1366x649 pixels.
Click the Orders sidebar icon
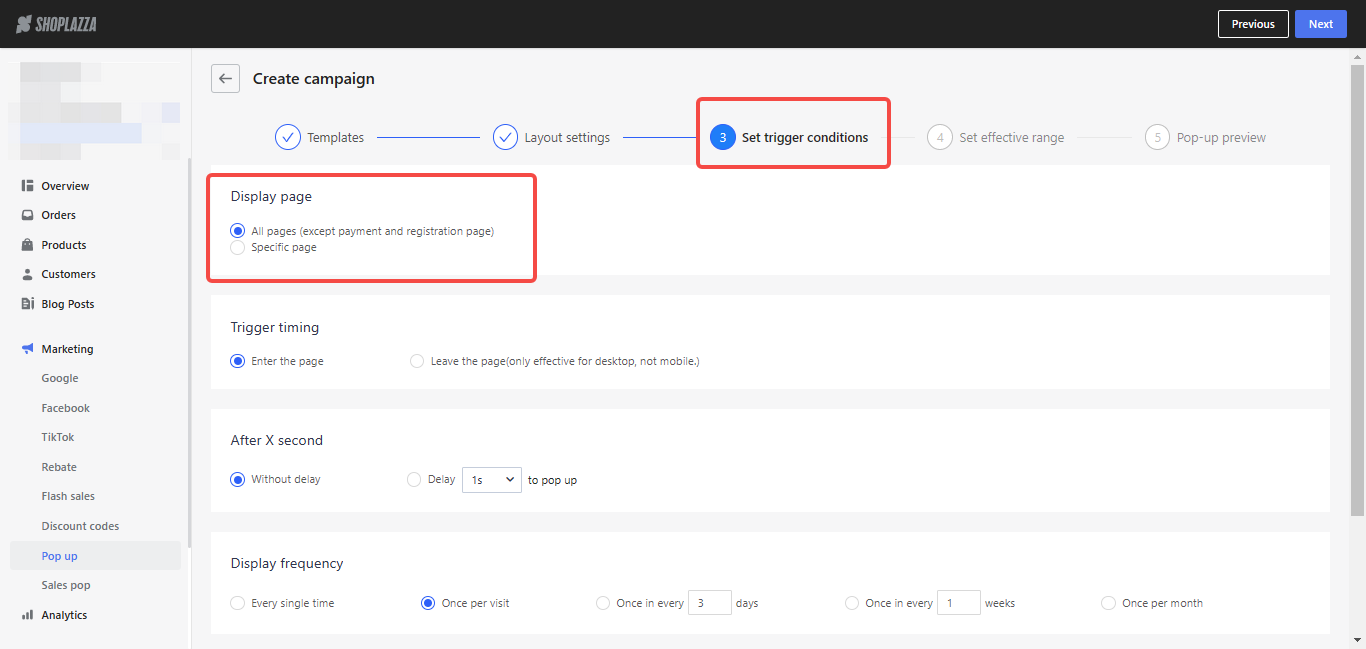point(28,215)
